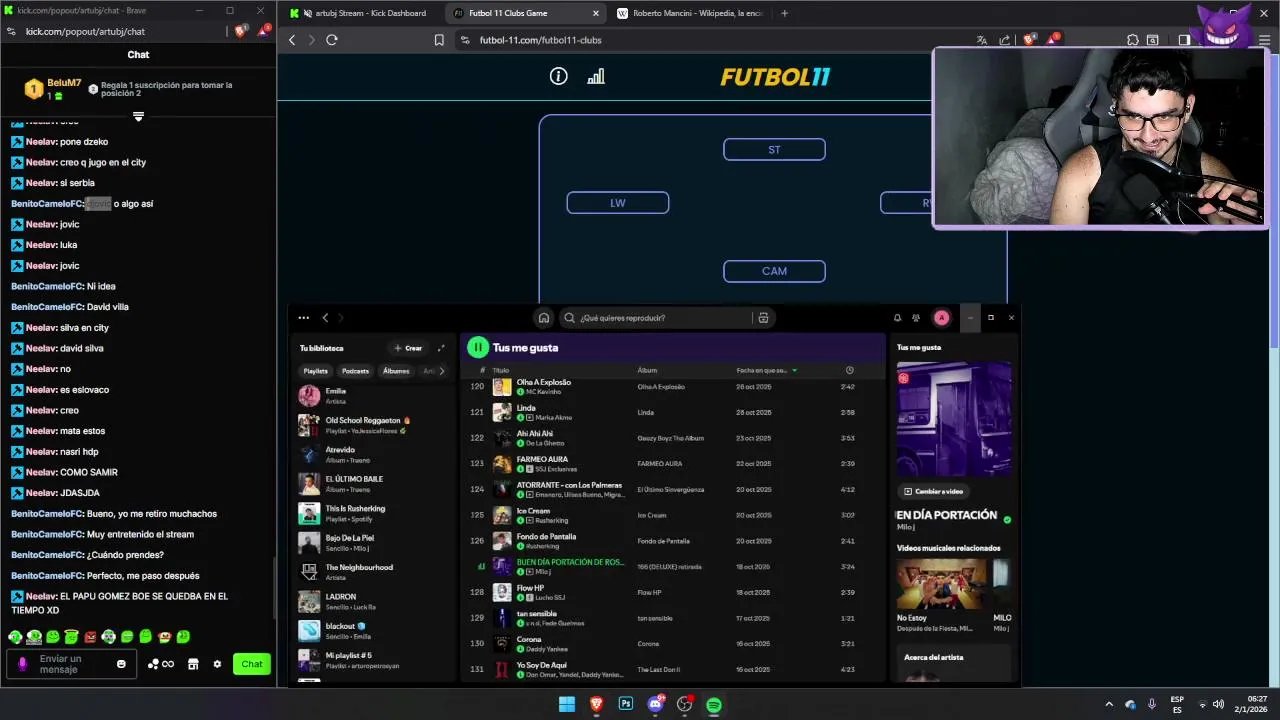Image resolution: width=1280 pixels, height=720 pixels.
Task: Click Crear button in Spotify library
Action: pos(408,348)
